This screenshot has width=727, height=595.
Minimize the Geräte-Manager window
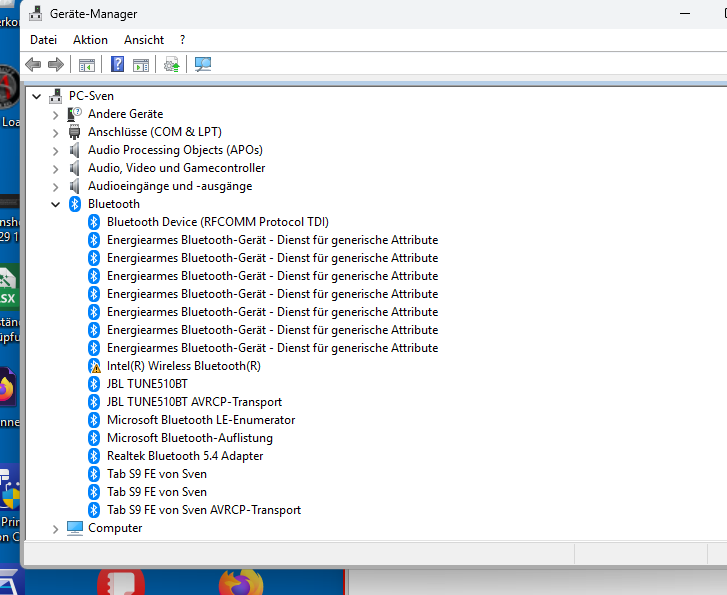point(685,14)
